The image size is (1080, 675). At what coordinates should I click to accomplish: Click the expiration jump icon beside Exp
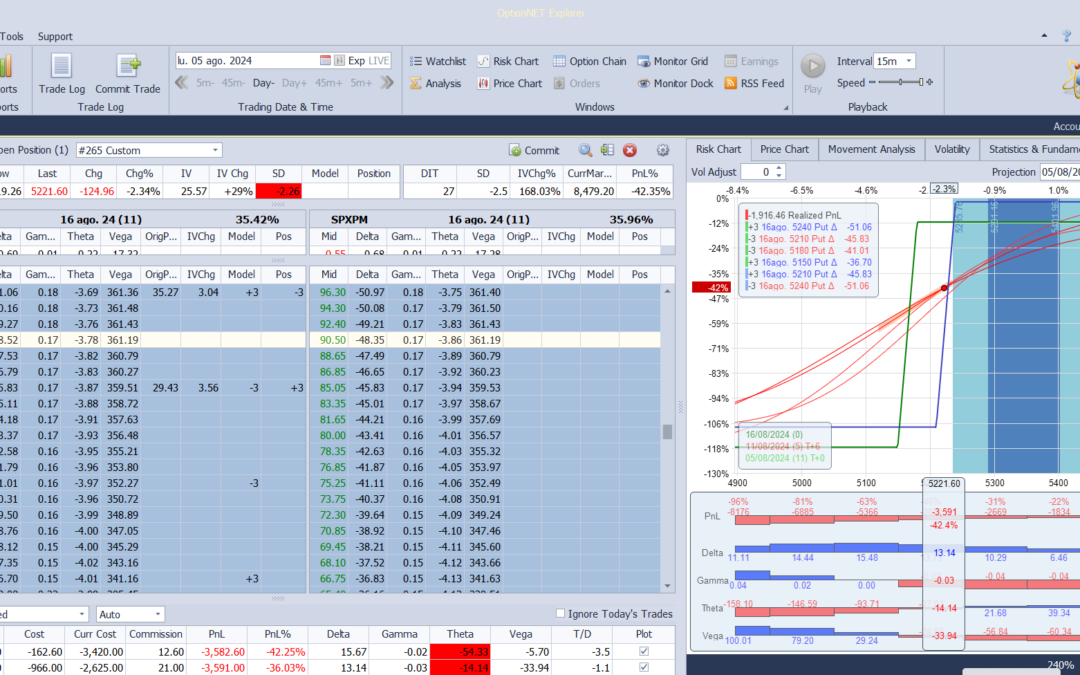pyautogui.click(x=339, y=61)
